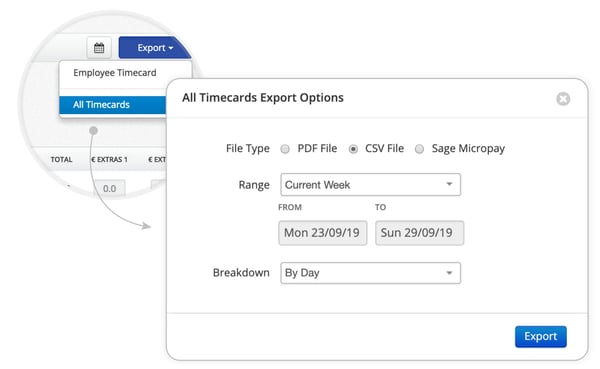Click the To date field Sun 29/09/19
Screen dimensions: 600x369
(419, 233)
